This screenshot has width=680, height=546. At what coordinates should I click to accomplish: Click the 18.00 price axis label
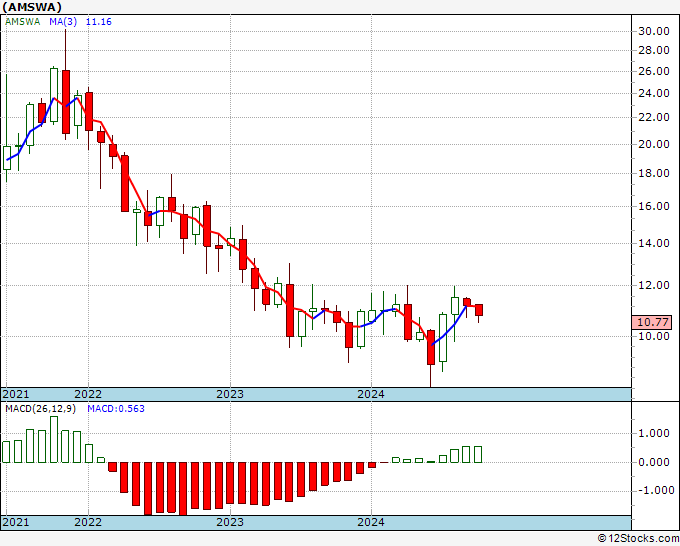click(654, 173)
